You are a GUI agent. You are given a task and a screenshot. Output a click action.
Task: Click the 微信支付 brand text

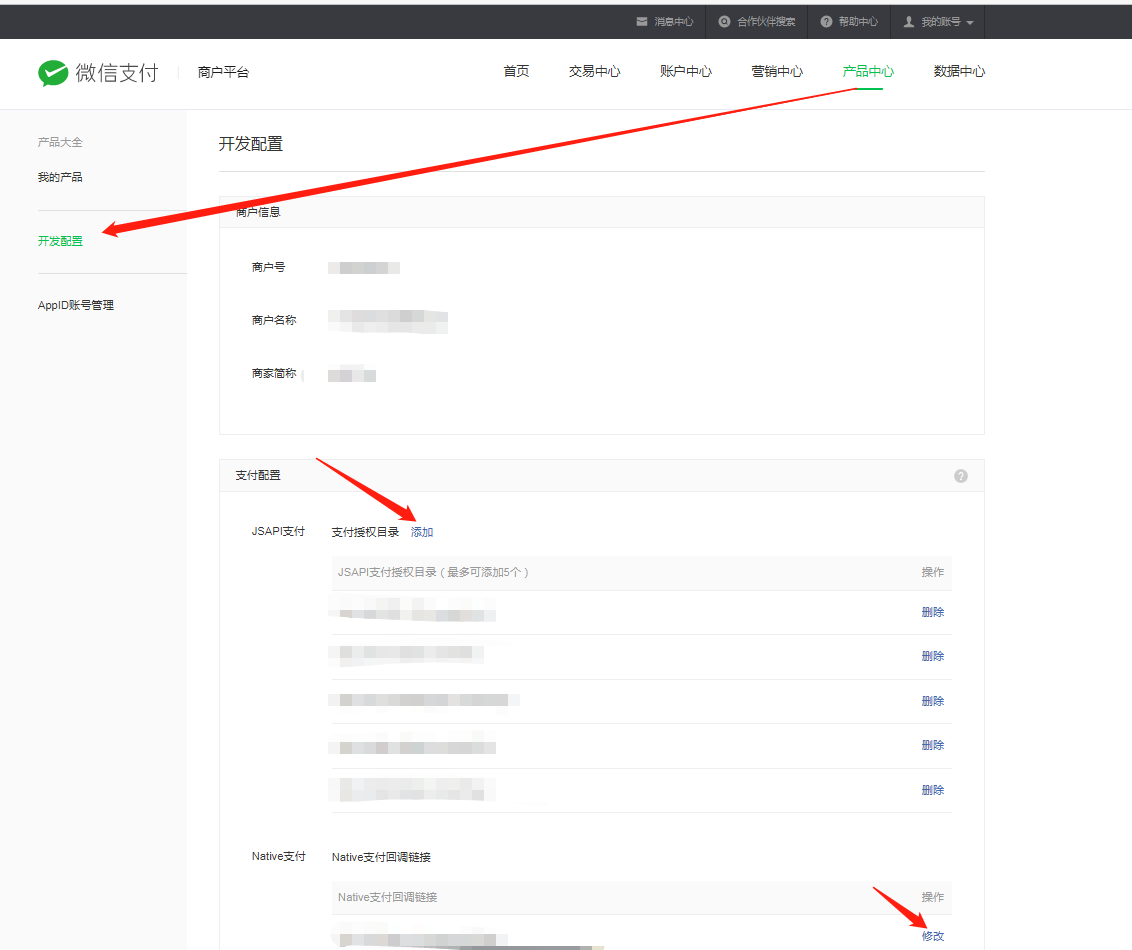(117, 73)
